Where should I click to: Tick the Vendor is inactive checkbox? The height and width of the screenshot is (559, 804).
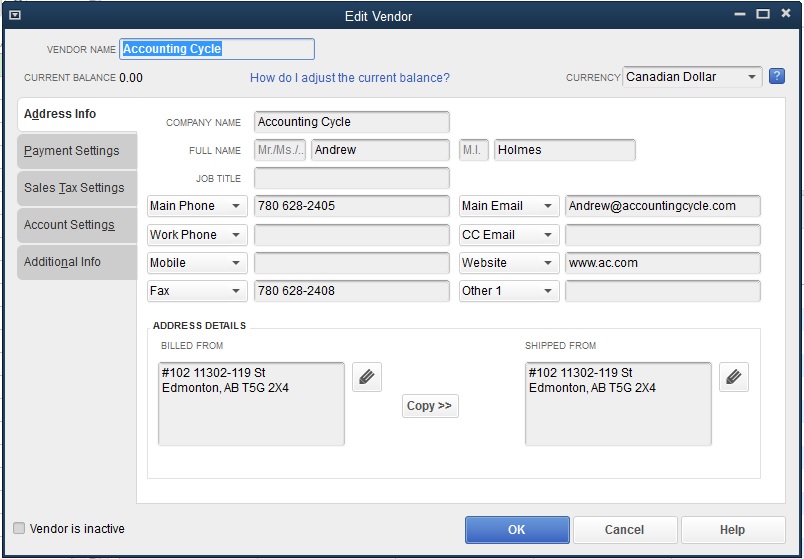point(19,528)
